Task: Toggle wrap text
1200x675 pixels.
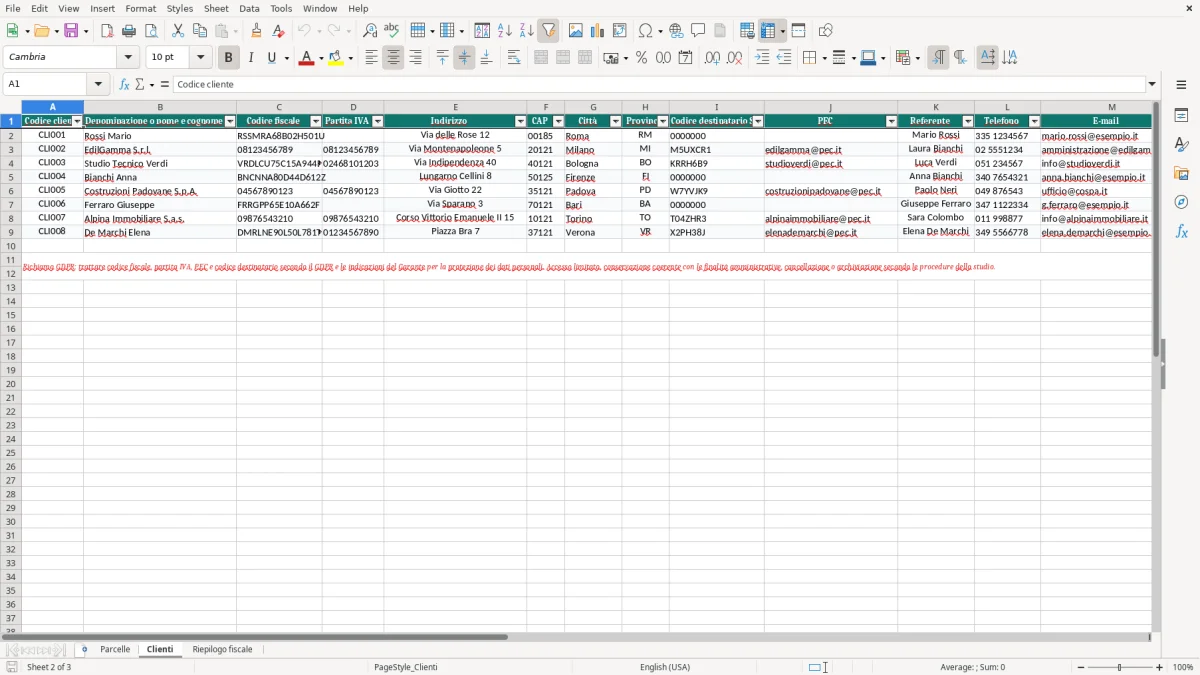Action: pyautogui.click(x=514, y=58)
